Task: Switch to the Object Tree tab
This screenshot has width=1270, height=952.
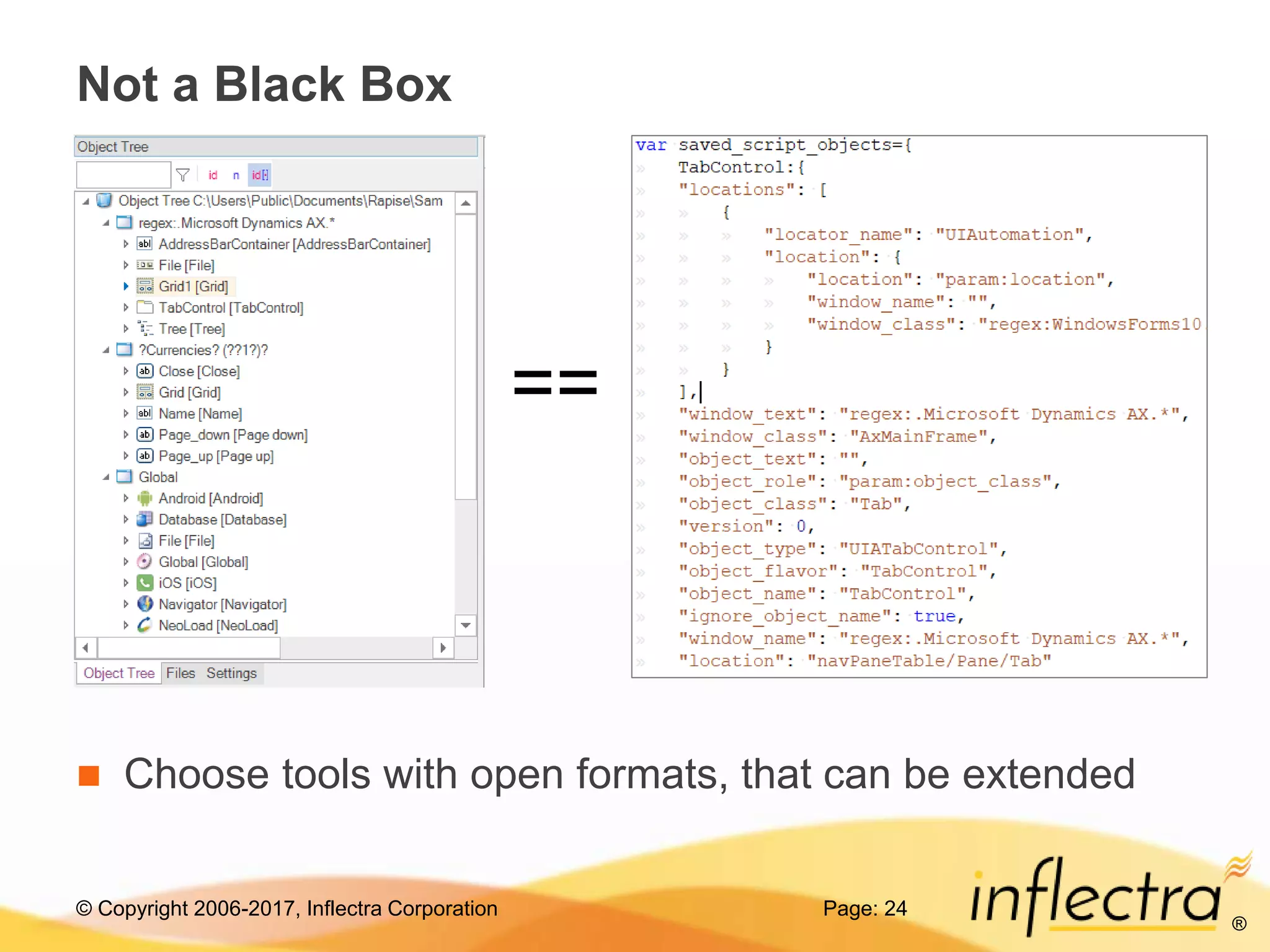Action: pos(119,673)
